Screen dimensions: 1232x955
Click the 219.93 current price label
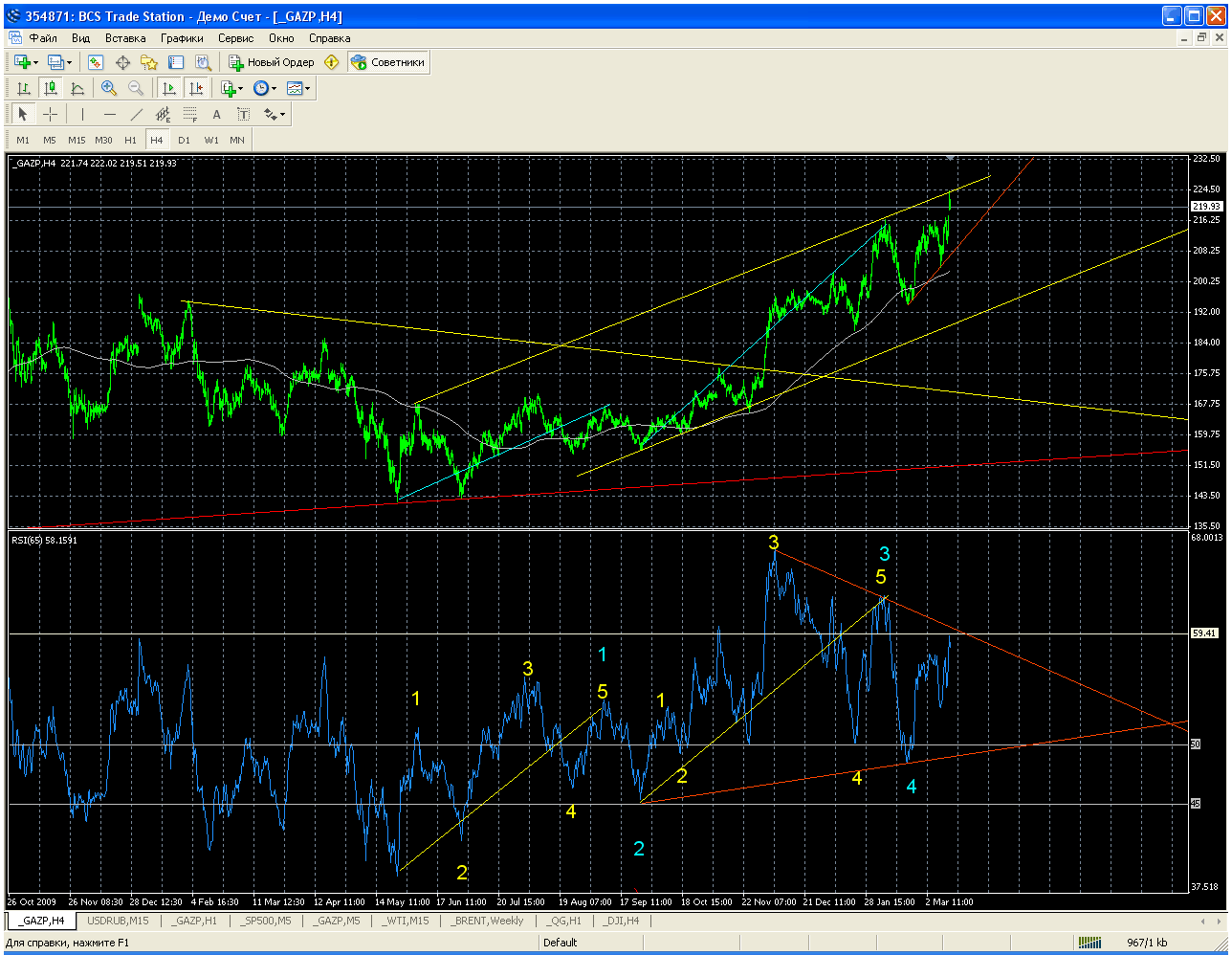[1204, 206]
